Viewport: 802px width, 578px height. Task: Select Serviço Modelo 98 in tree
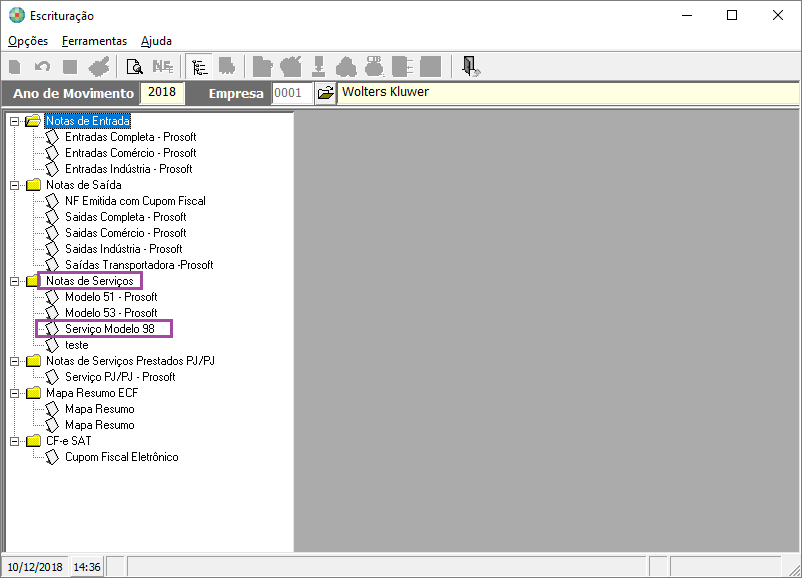click(109, 329)
